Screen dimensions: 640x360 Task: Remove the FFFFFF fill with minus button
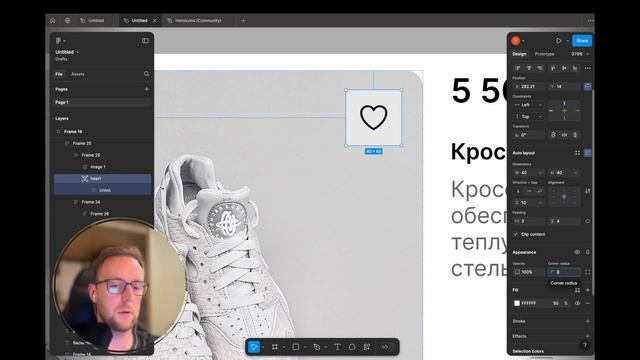(x=588, y=303)
